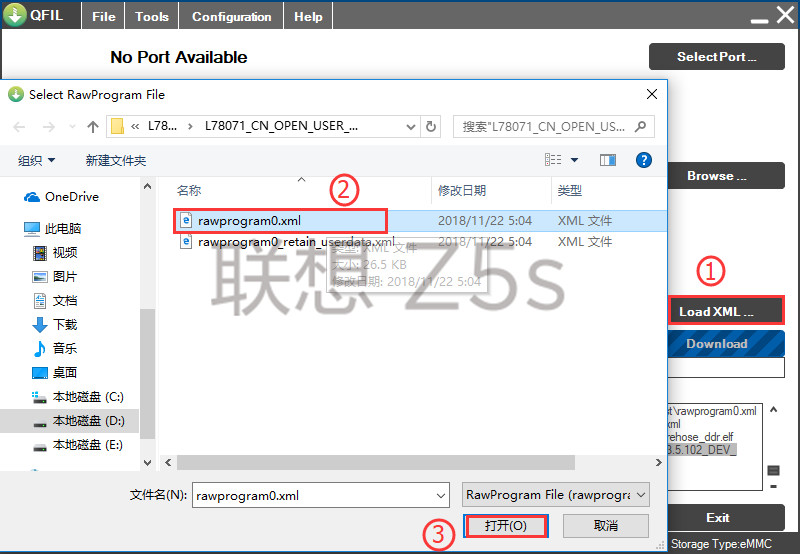The image size is (800, 554).
Task: Select the 音乐 music folder
Action: point(65,348)
